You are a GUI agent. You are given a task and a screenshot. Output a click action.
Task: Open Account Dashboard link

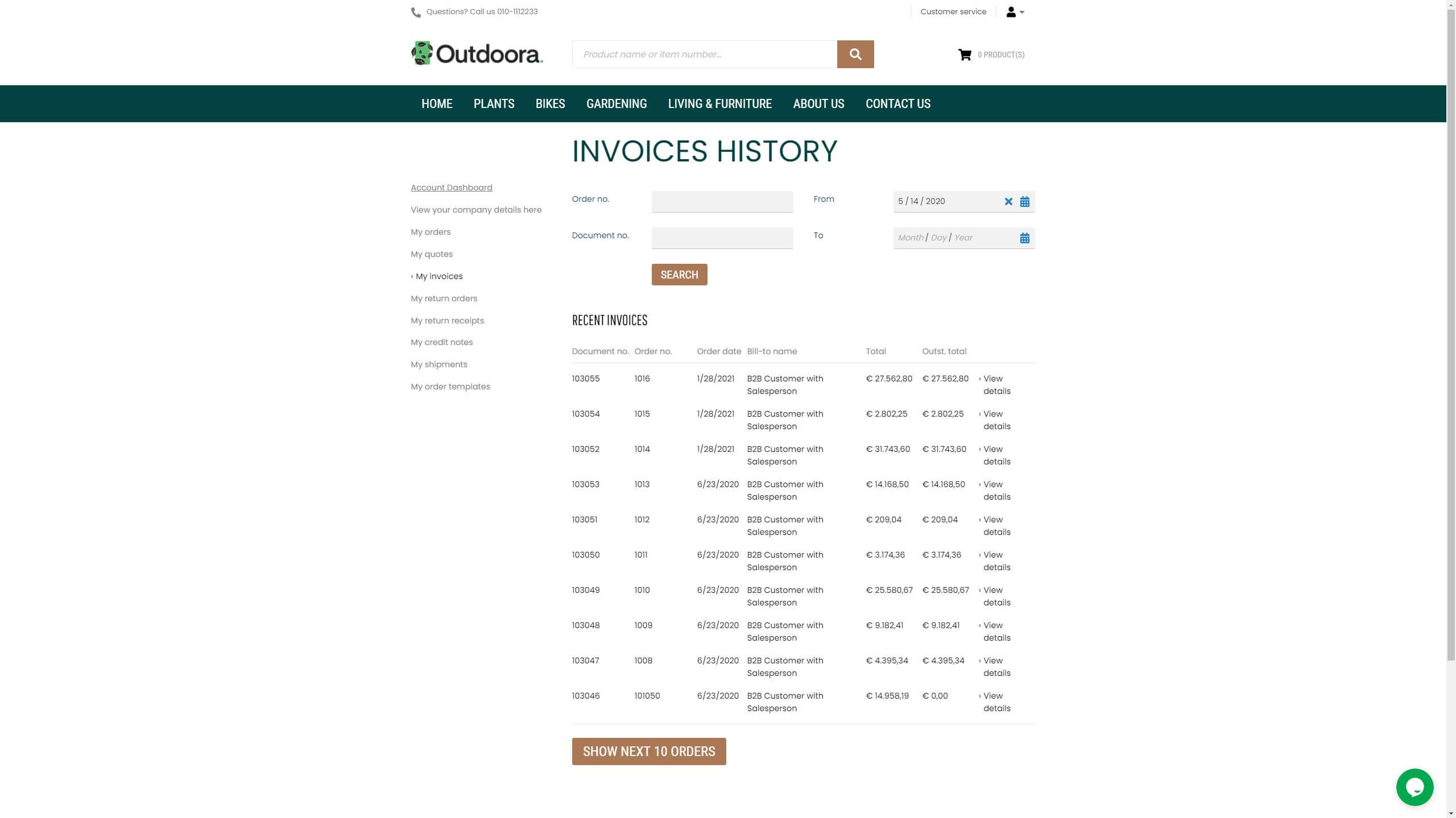[x=452, y=188]
